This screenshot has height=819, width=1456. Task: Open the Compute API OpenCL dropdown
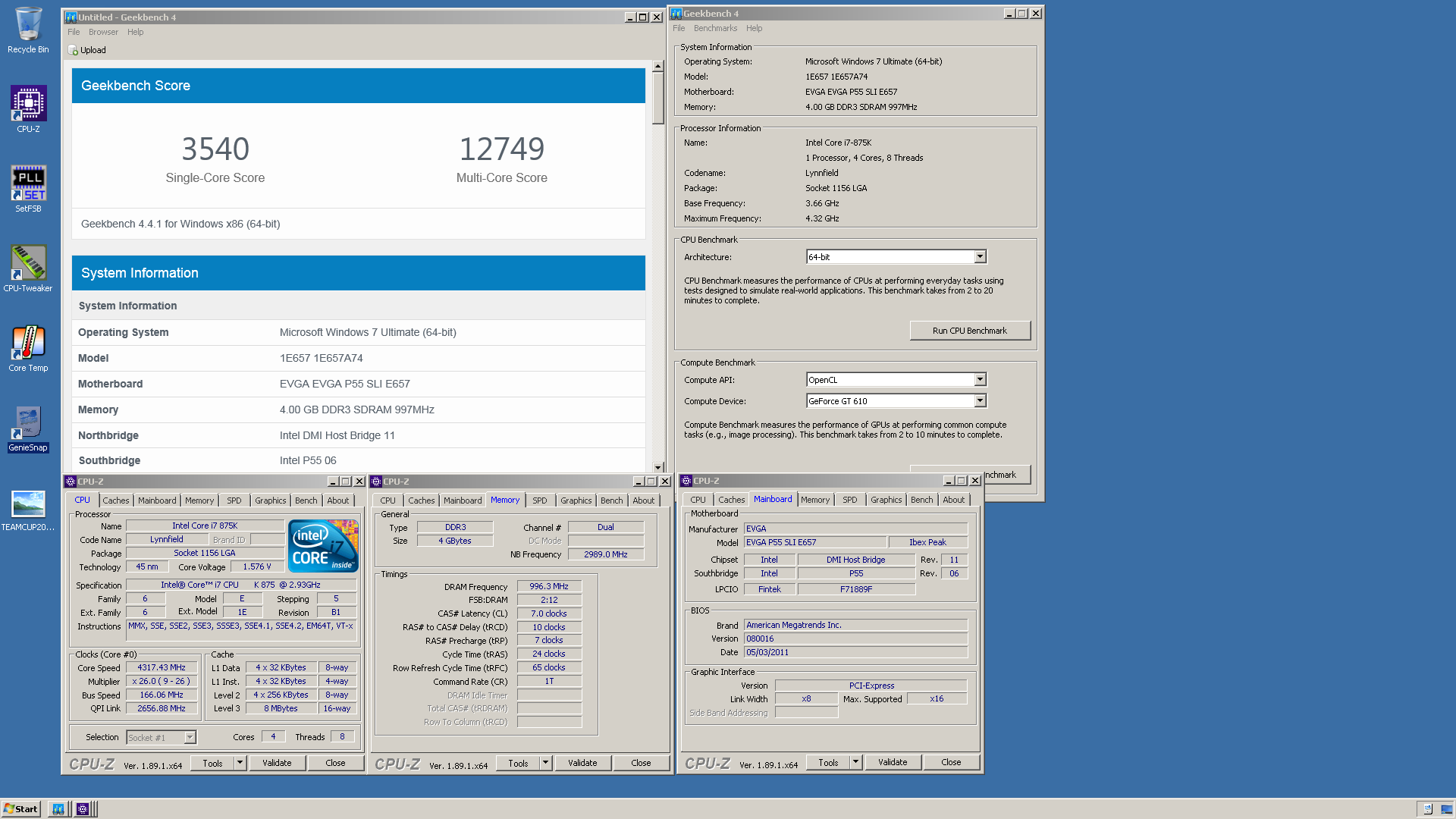click(x=980, y=380)
